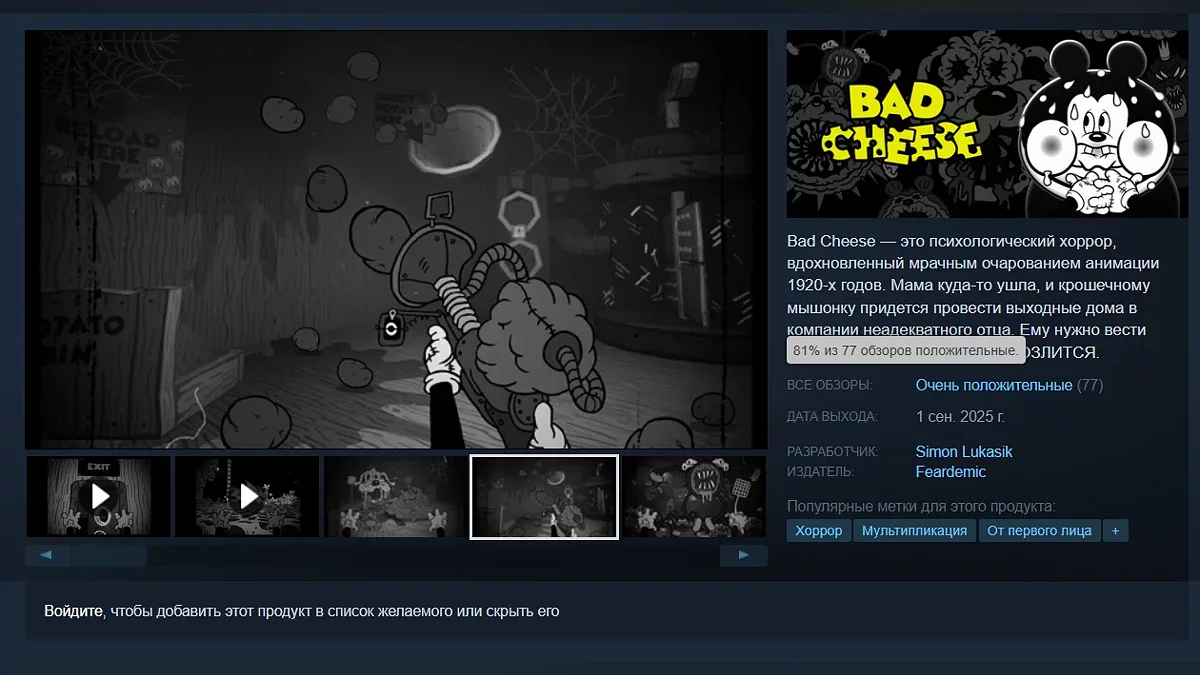Click the Очень положительные reviews link
This screenshot has height=675, width=1200.
pyautogui.click(x=994, y=385)
